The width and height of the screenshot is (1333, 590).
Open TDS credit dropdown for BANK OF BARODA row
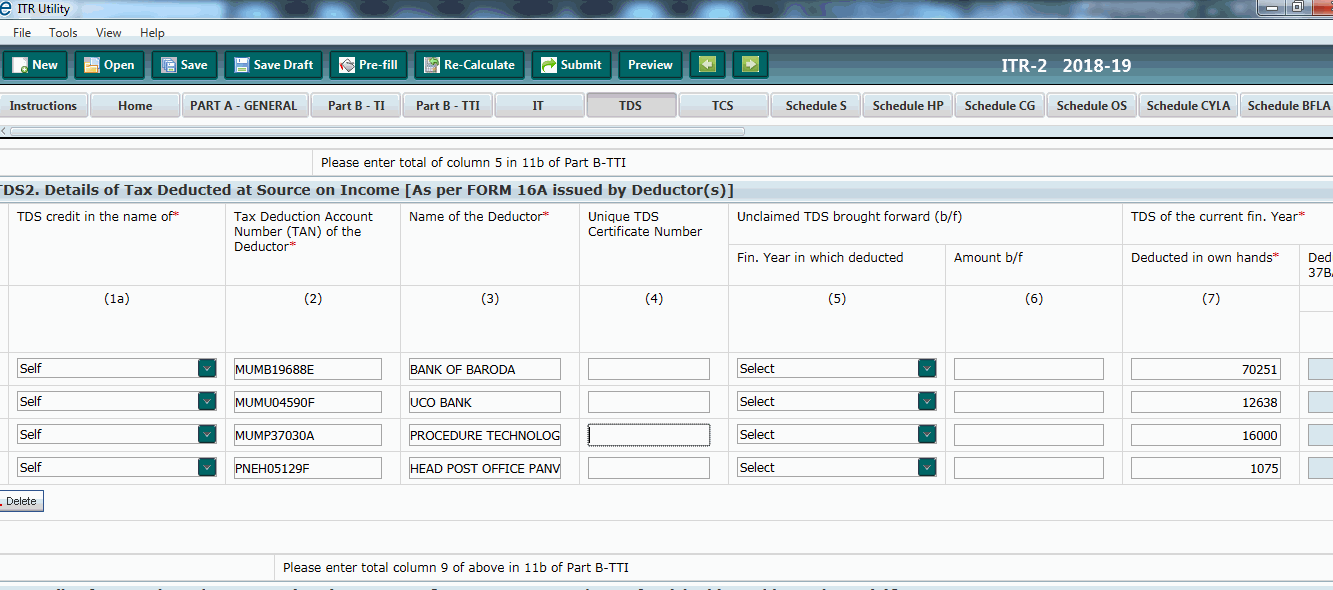click(207, 368)
